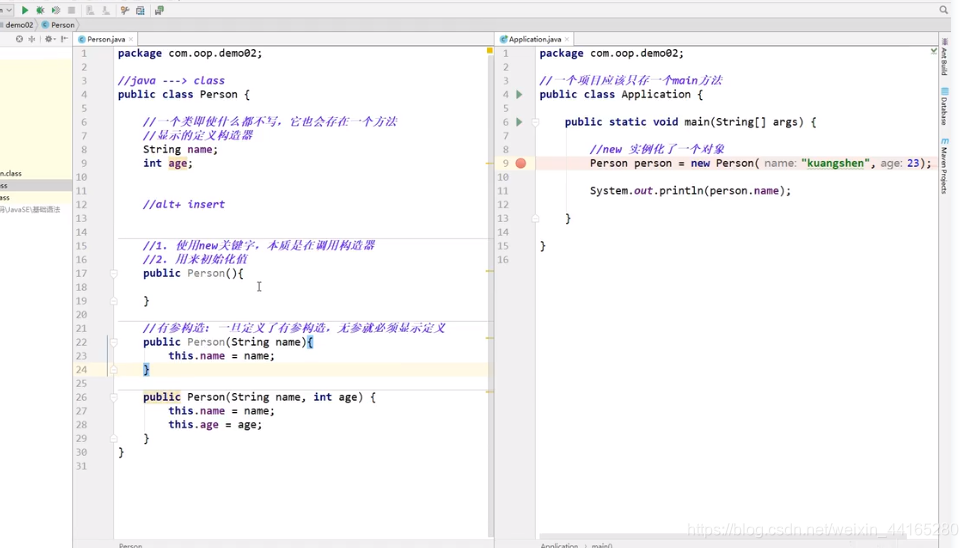The image size is (968, 548).
Task: Click run gutter arrow beside main method
Action: (x=519, y=122)
